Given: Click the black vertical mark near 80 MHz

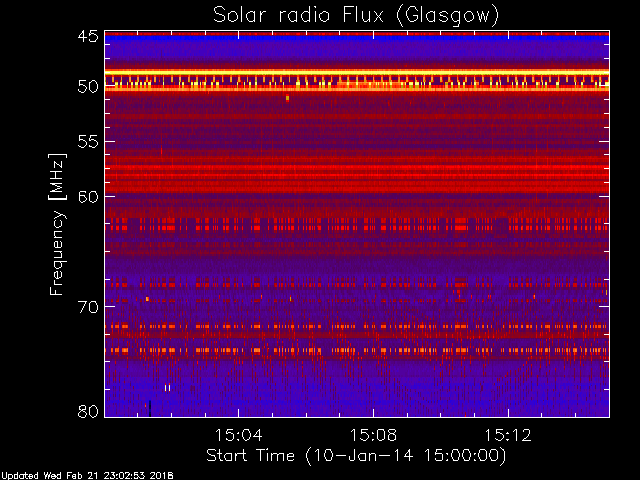Looking at the screenshot, I should pyautogui.click(x=150, y=408).
